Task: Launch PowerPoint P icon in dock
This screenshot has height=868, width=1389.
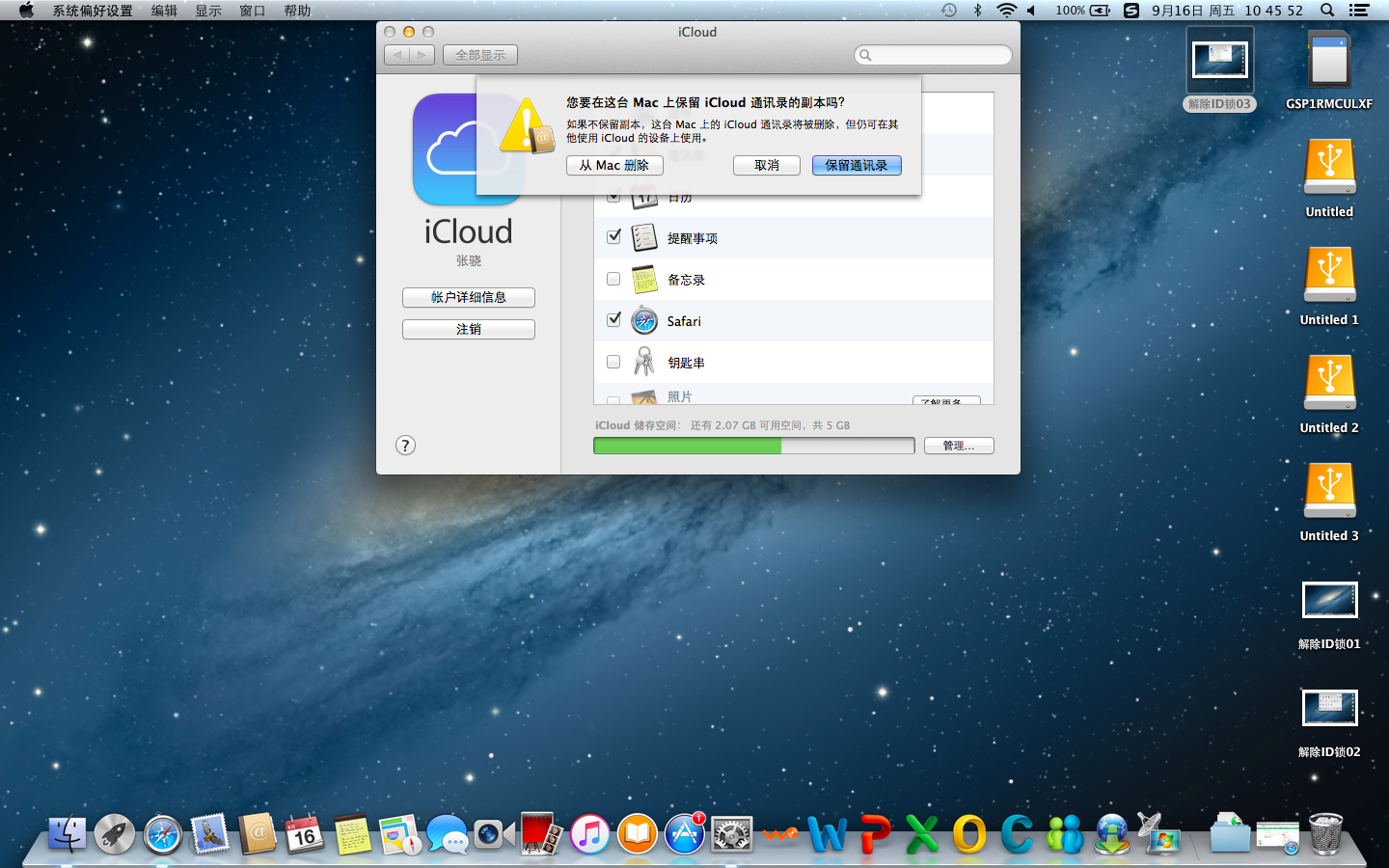Action: click(x=875, y=834)
